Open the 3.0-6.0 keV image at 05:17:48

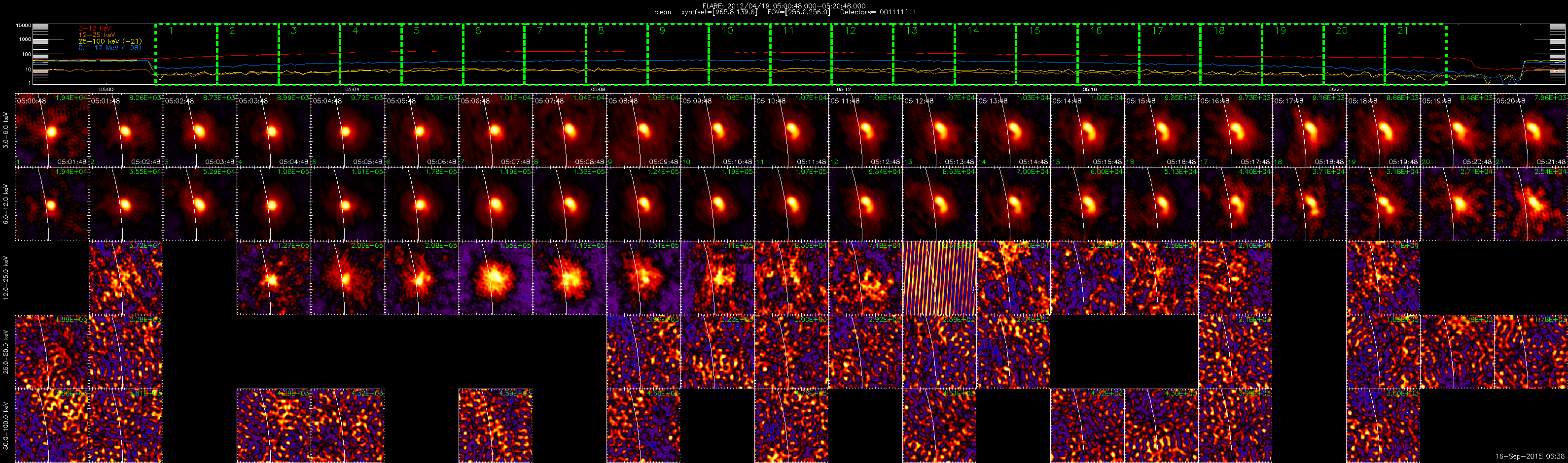[x=1309, y=130]
